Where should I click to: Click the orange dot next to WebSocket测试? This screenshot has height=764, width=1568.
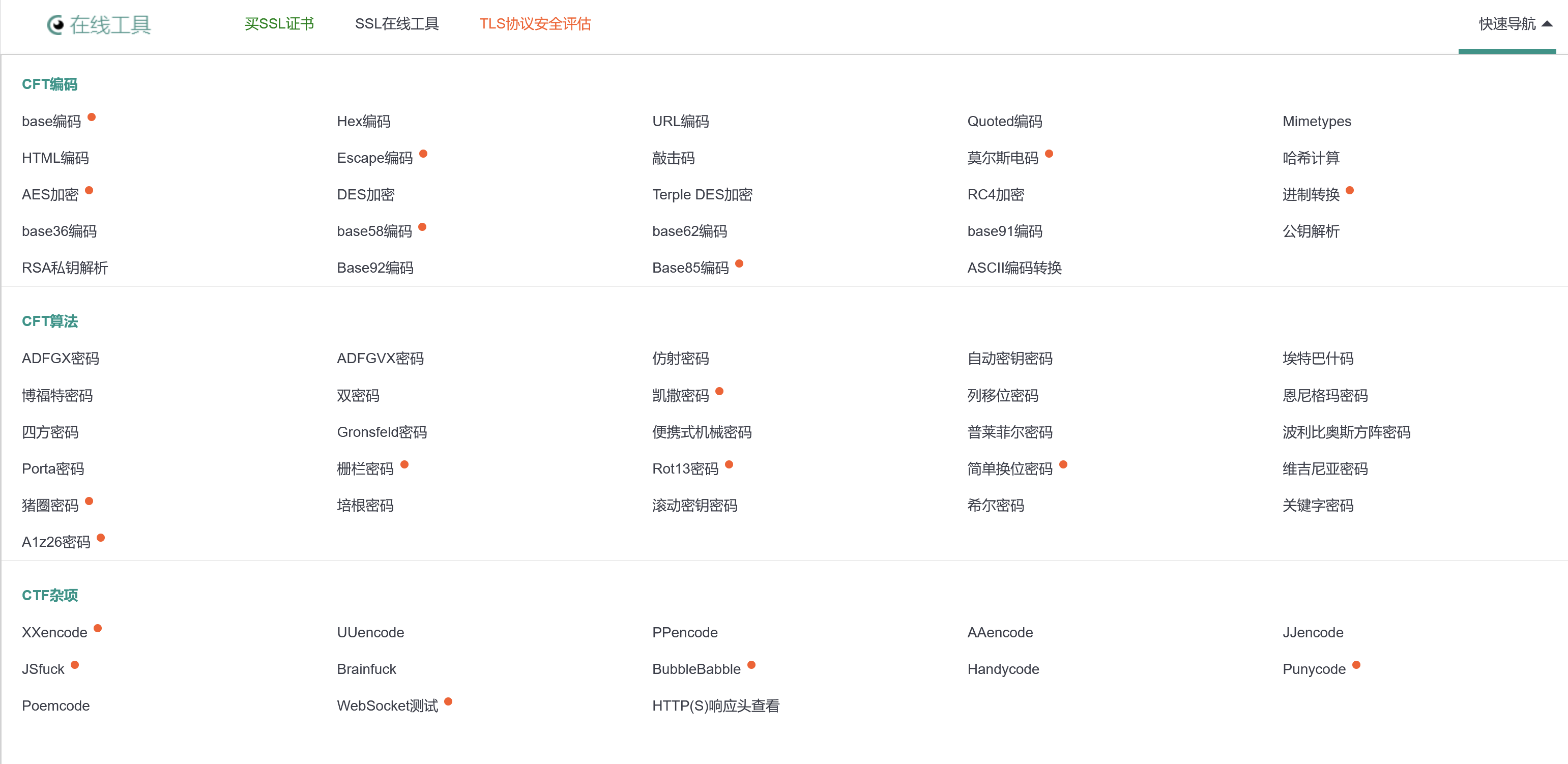tap(448, 701)
